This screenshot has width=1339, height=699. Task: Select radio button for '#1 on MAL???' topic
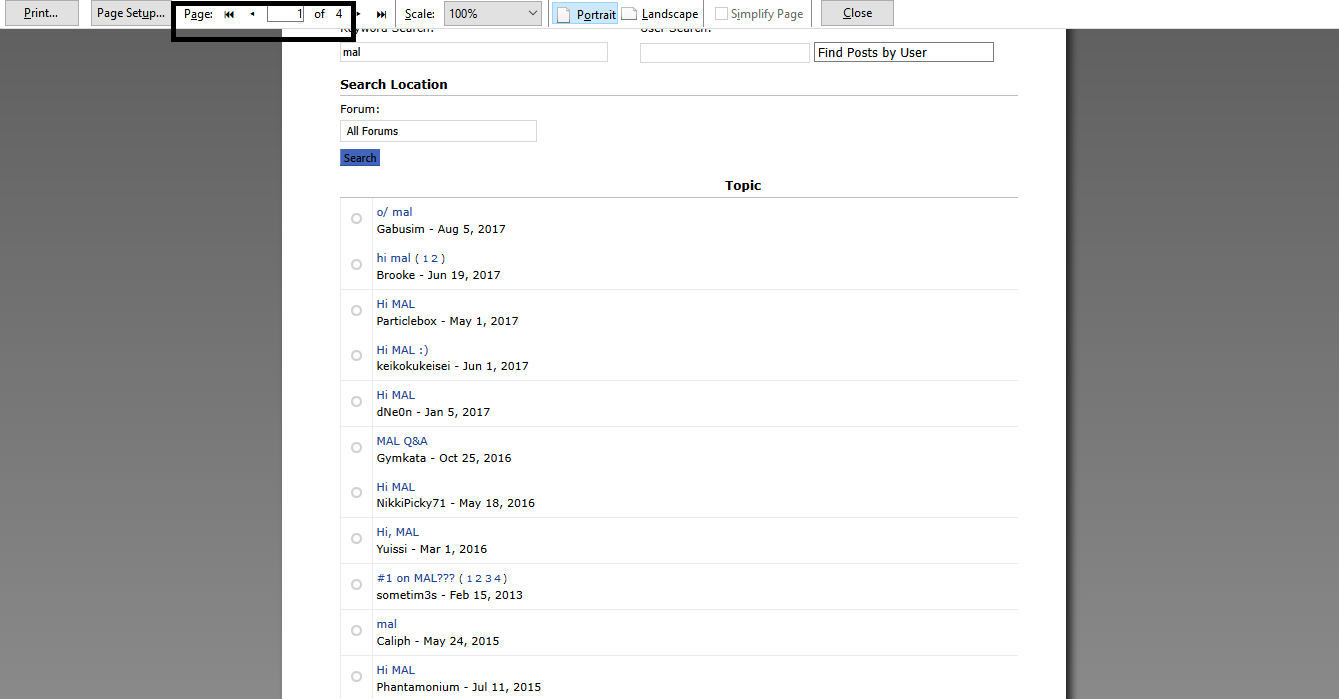[x=357, y=585]
